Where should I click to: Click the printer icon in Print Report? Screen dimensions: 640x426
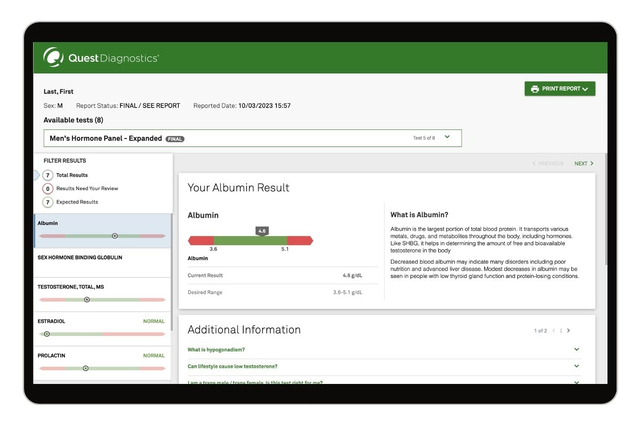pyautogui.click(x=535, y=89)
